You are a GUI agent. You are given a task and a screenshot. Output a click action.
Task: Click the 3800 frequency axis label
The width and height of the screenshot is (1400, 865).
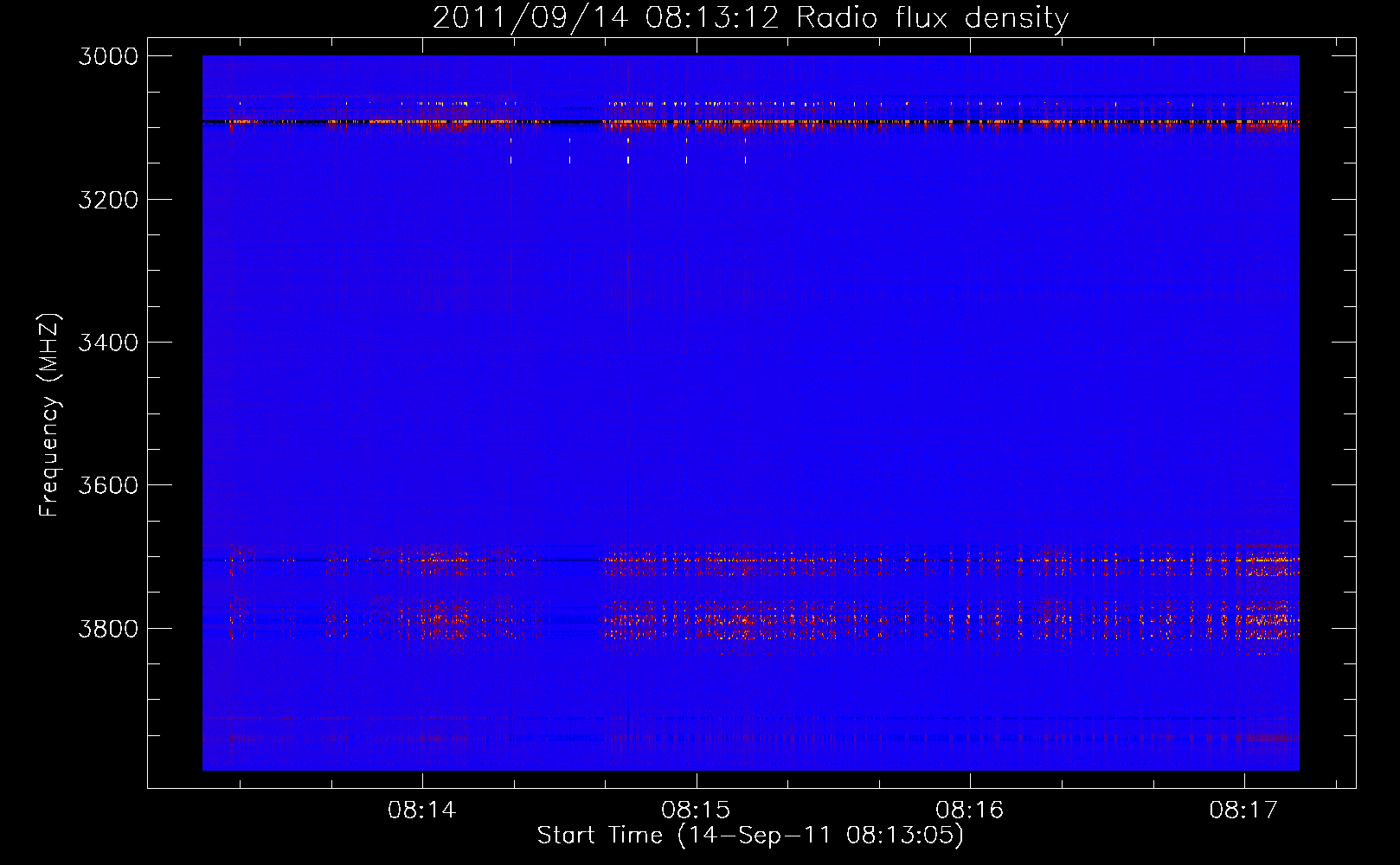108,628
